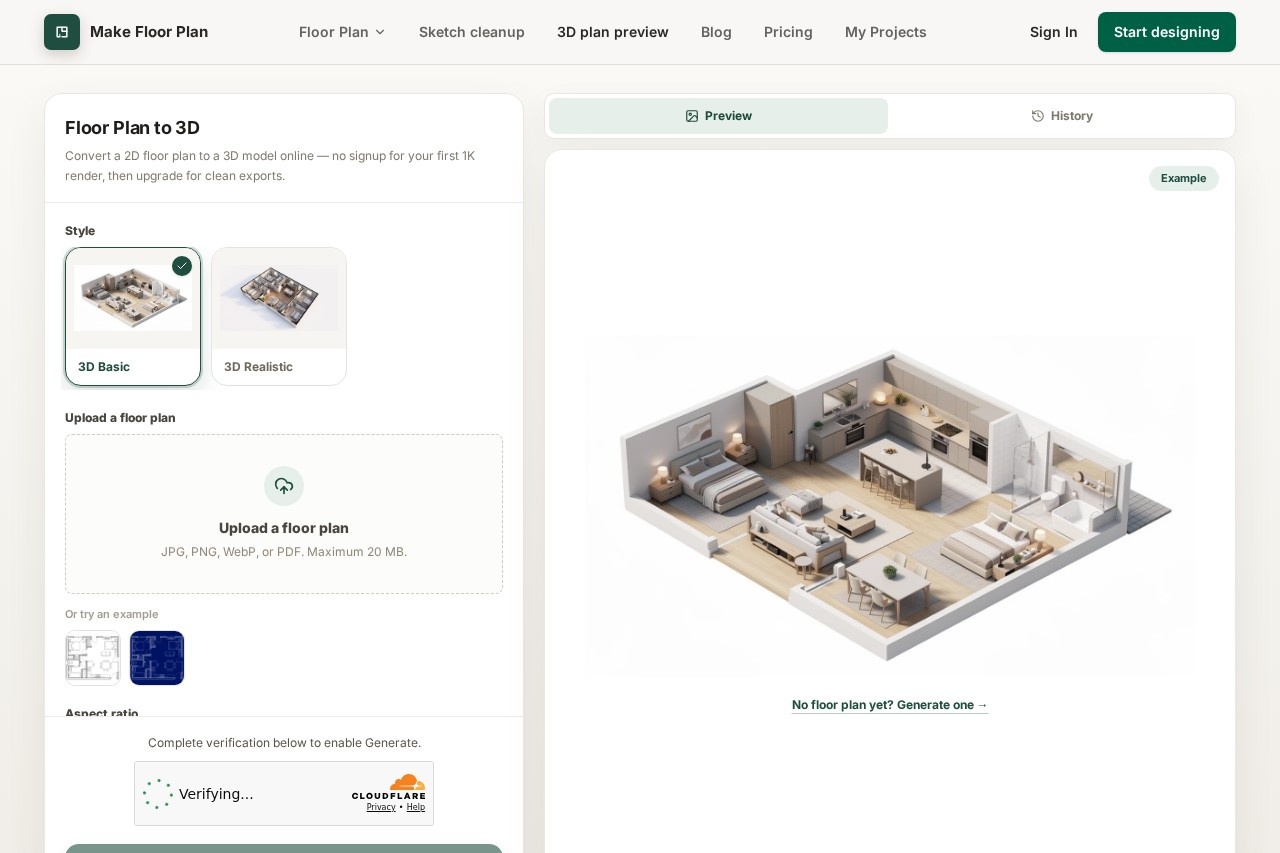Select the 3D Realistic style card
This screenshot has width=1280, height=853.
[x=279, y=317]
